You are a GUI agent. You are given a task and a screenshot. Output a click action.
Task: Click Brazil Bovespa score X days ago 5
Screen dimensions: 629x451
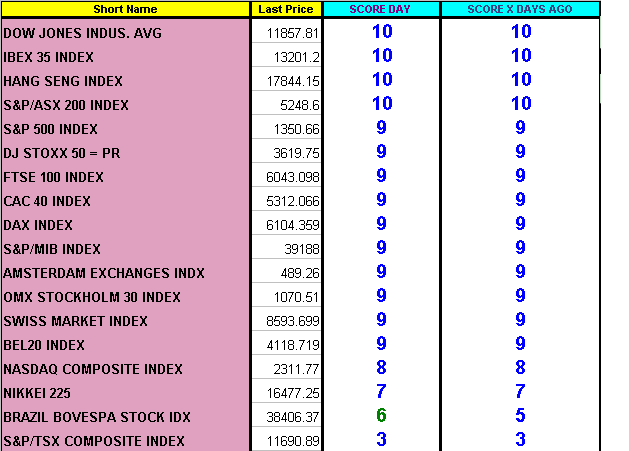tap(520, 415)
